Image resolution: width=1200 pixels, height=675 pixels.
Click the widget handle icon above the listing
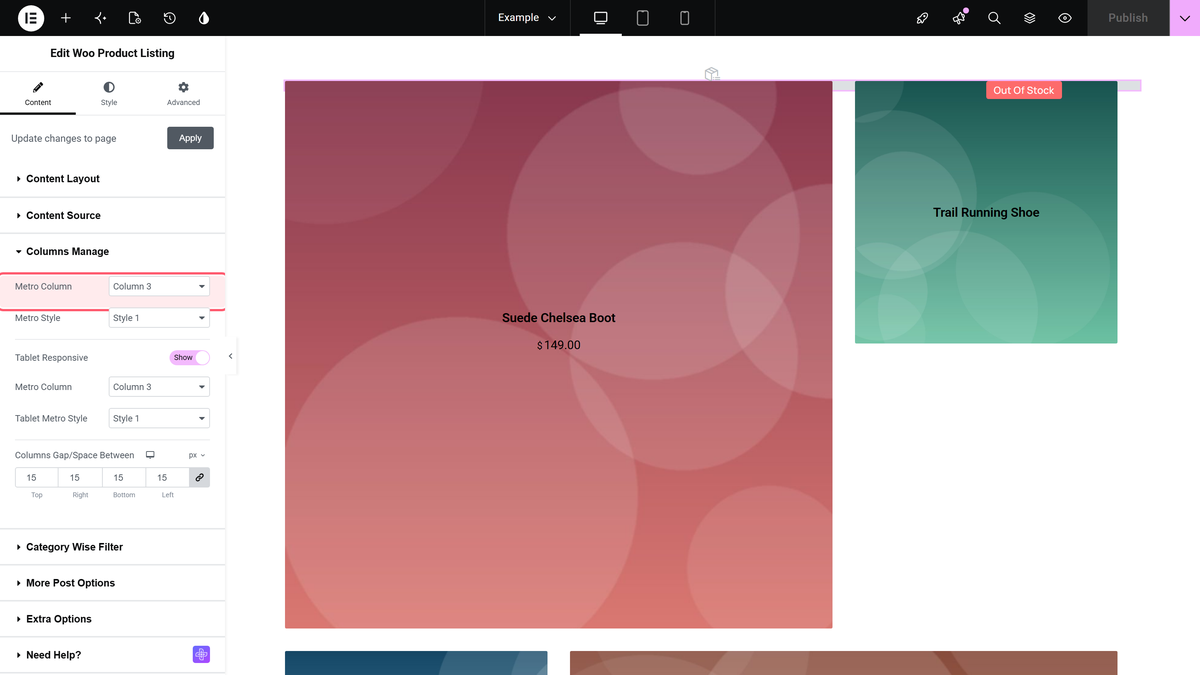[x=712, y=74]
